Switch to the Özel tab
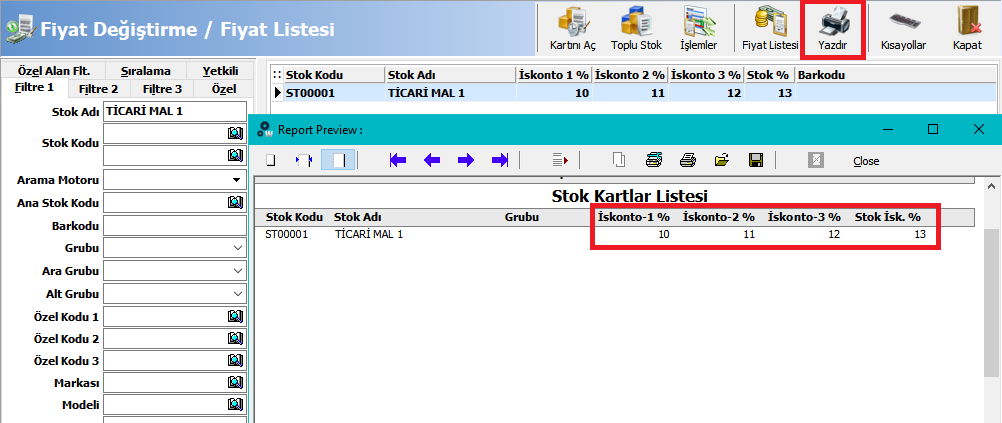This screenshot has width=1002, height=423. [224, 89]
